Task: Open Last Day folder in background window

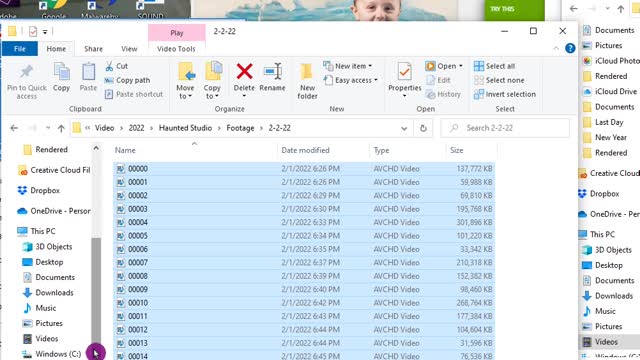Action: click(603, 122)
